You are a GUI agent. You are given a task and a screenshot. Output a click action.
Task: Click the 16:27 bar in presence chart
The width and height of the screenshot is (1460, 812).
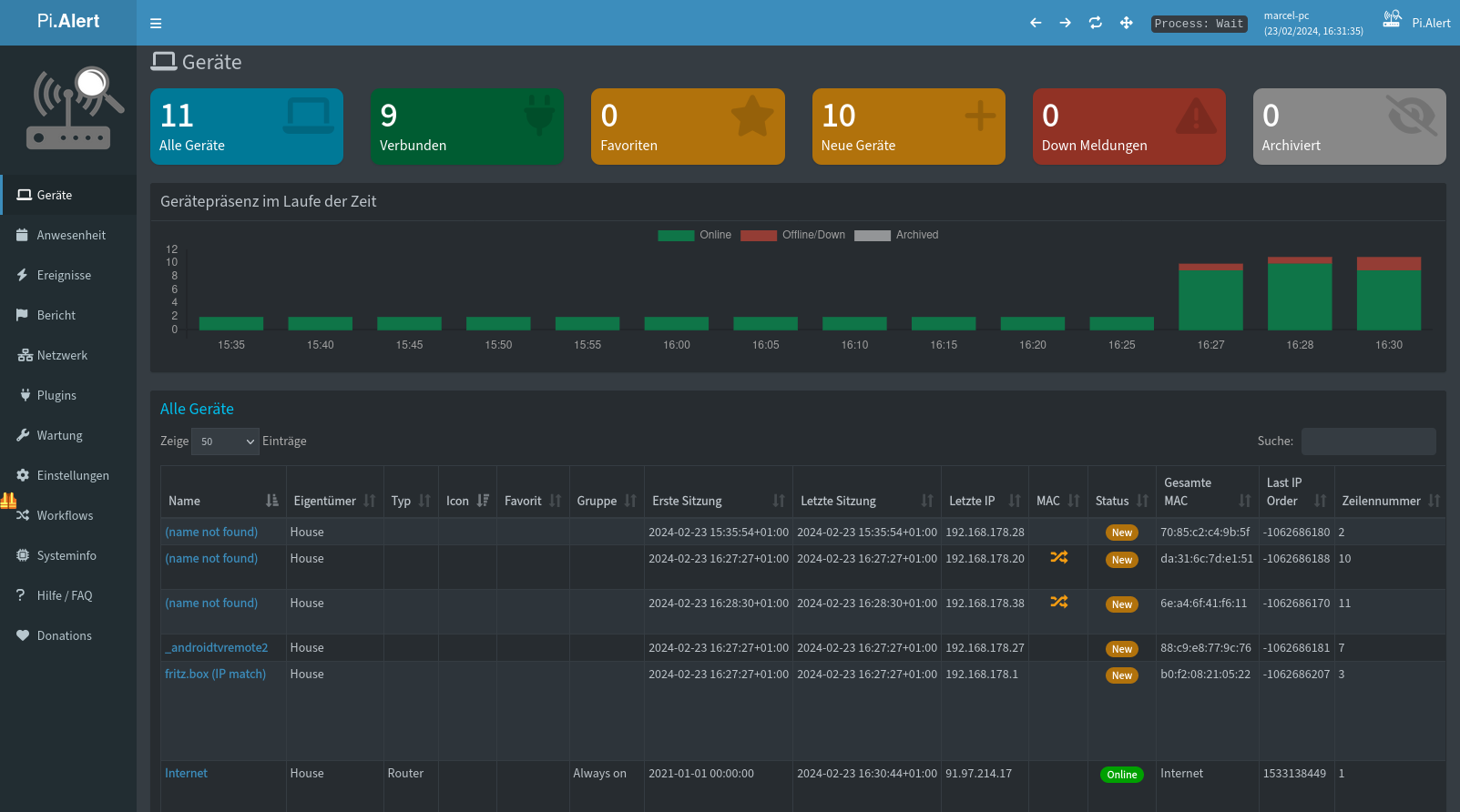(x=1210, y=297)
